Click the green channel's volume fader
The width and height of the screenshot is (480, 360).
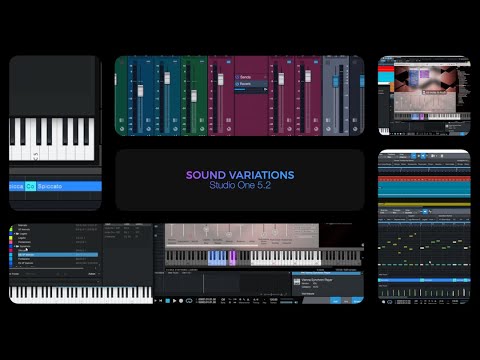coord(194,96)
